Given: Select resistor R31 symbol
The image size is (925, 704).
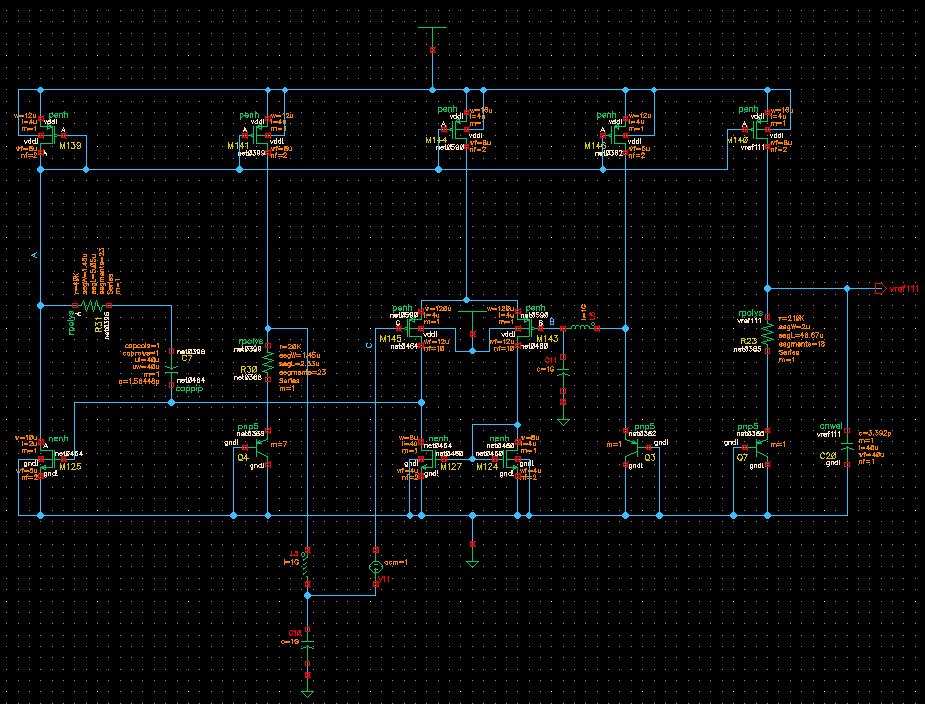Looking at the screenshot, I should [x=91, y=306].
